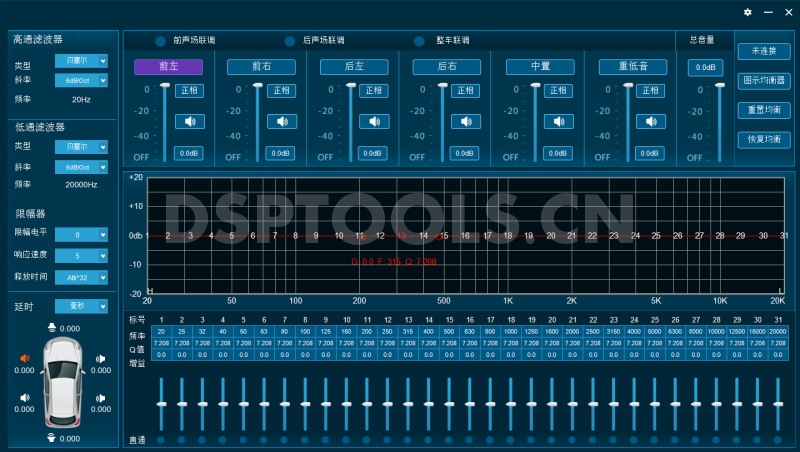This screenshot has height=452, width=800.
Task: Select the rear-right speaker on car diagram
Action: point(101,398)
